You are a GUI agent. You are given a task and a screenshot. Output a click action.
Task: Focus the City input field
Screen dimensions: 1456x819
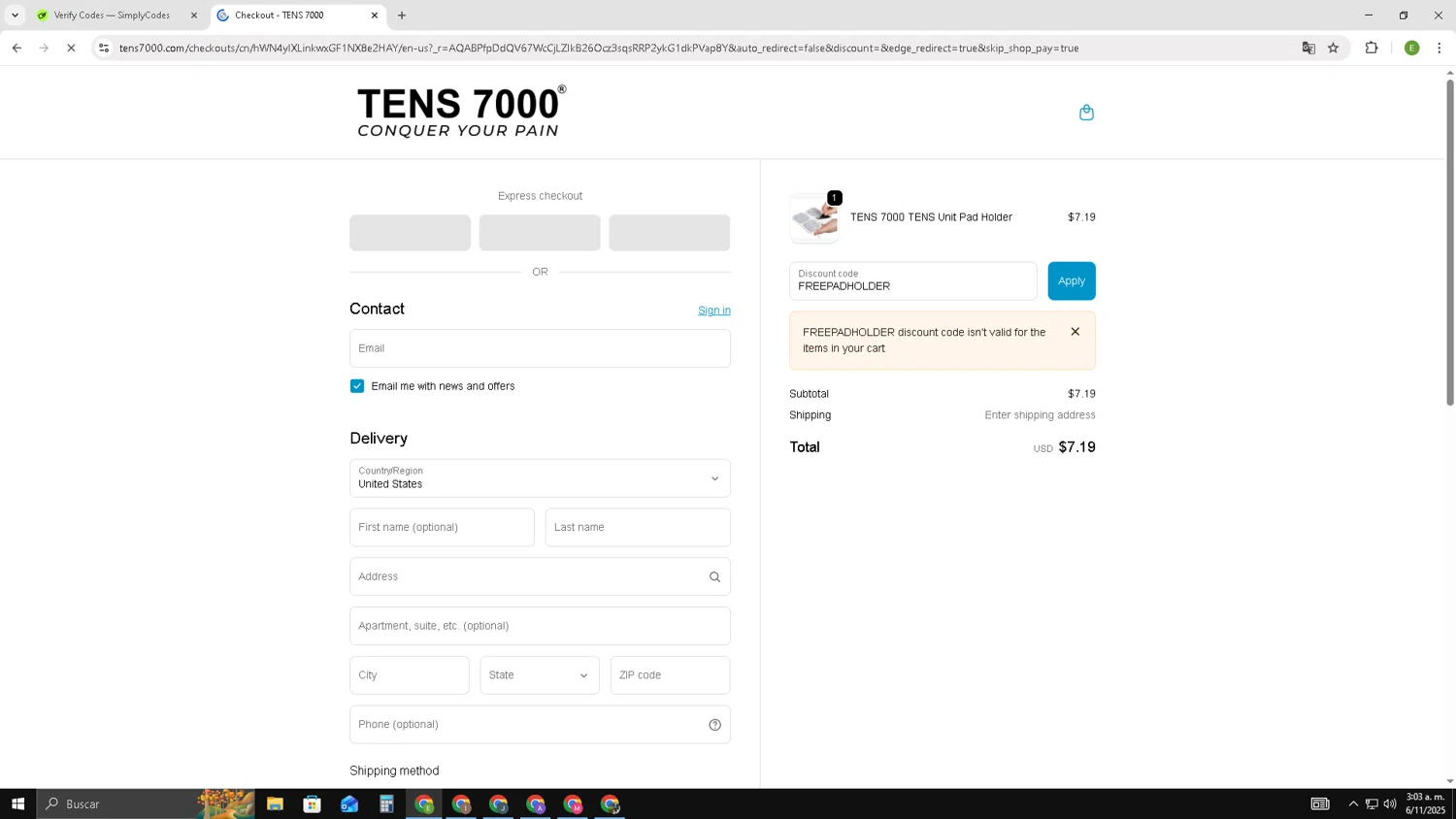pyautogui.click(x=410, y=675)
